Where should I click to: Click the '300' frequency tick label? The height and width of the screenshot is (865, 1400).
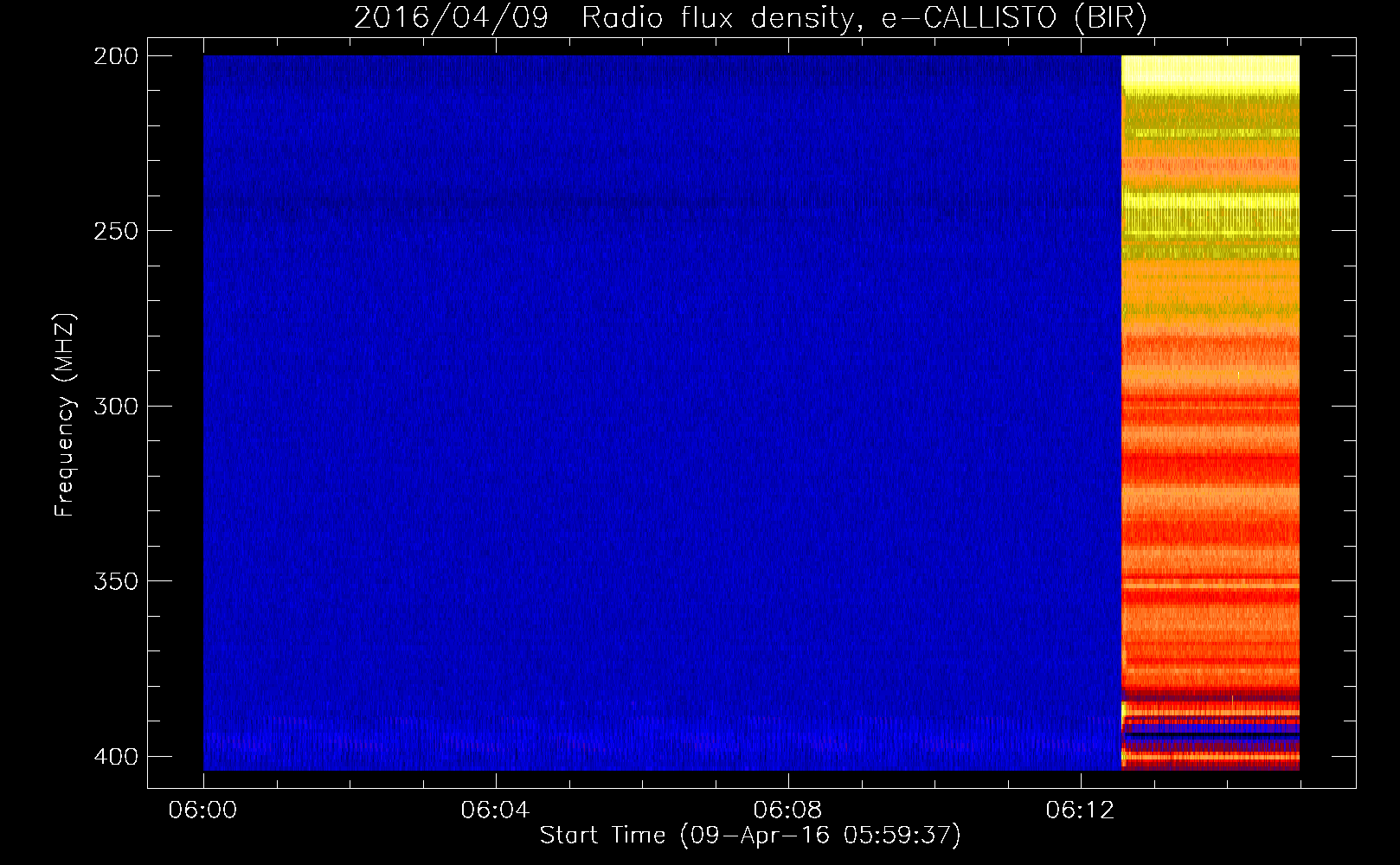point(115,406)
